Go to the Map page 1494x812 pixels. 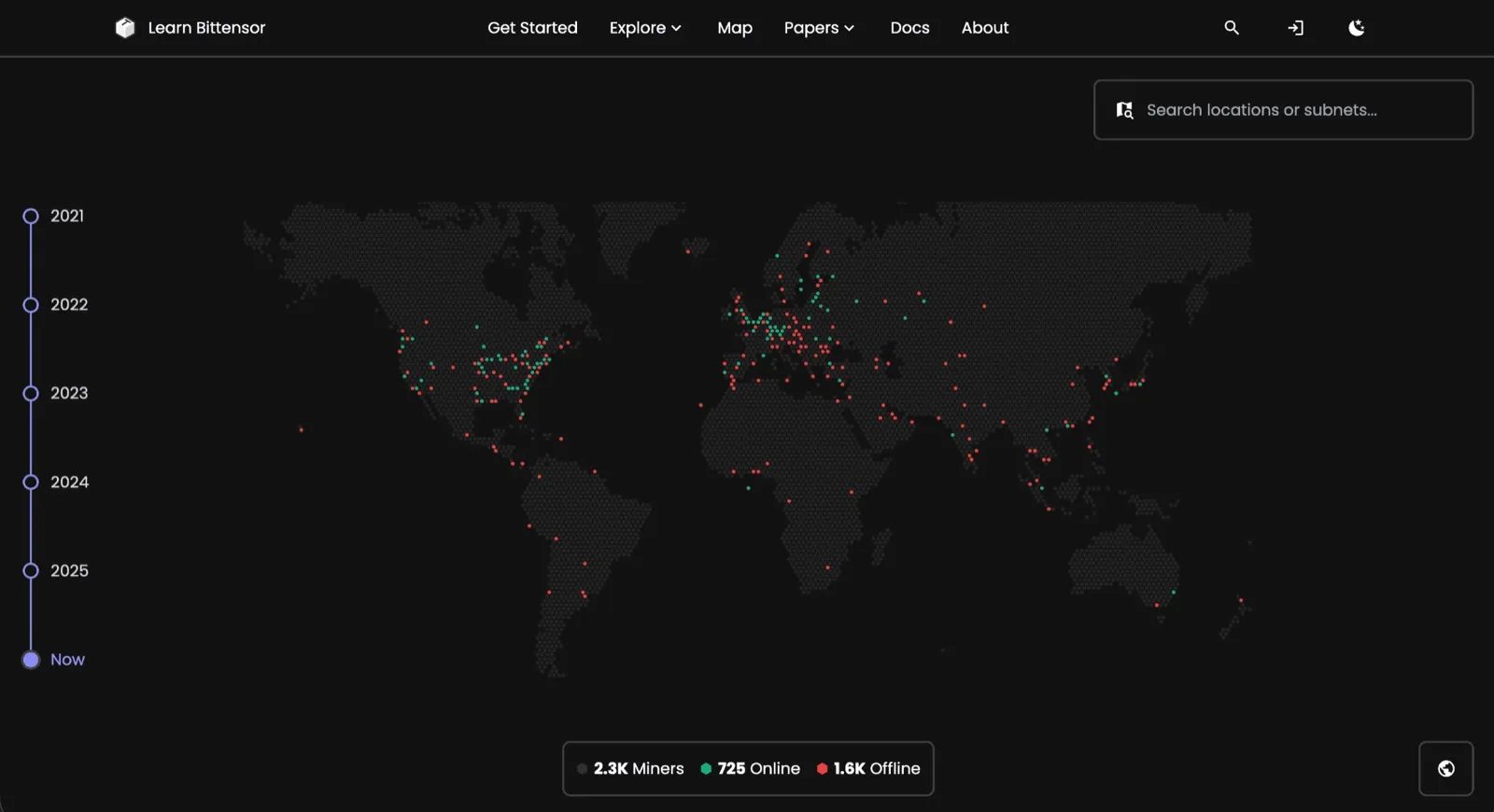pos(735,28)
